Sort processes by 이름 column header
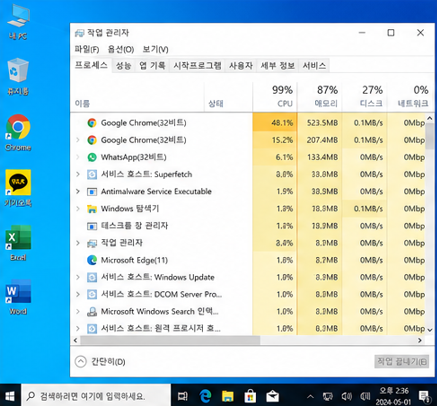The height and width of the screenshot is (406, 437). 137,96
